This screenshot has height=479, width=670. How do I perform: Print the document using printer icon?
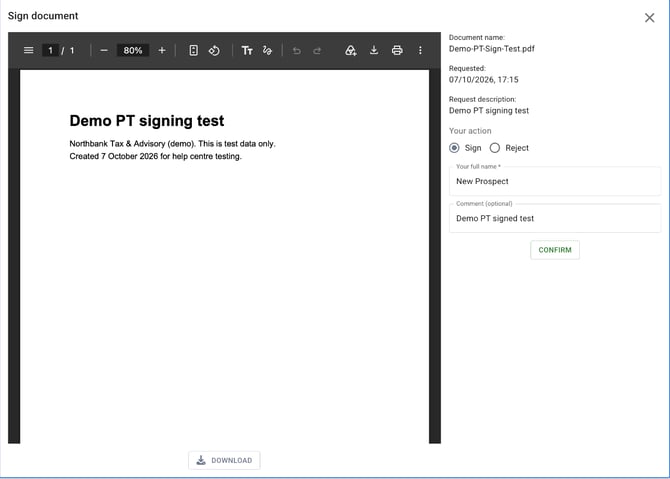pyautogui.click(x=397, y=50)
